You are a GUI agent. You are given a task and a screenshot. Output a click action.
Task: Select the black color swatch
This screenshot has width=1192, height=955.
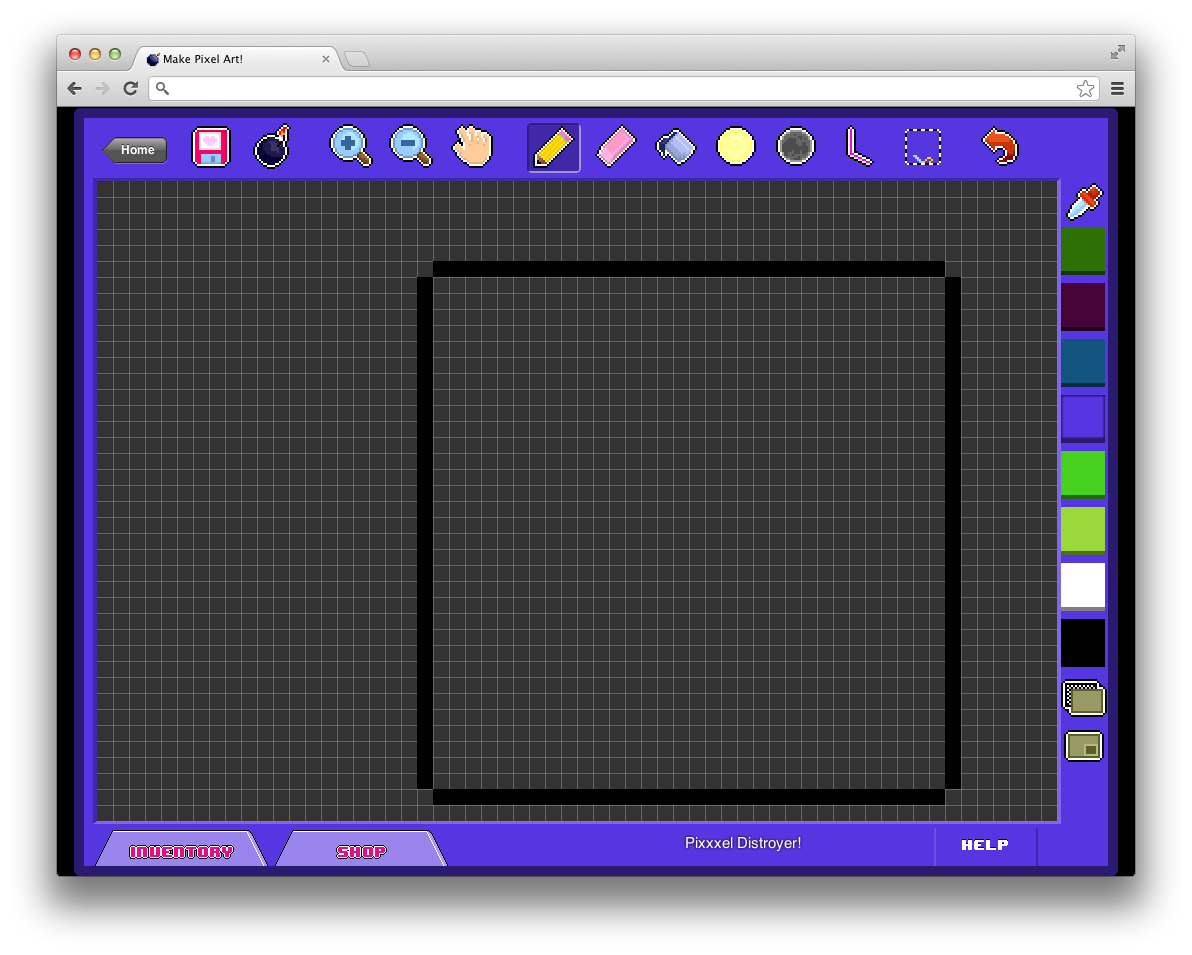(1083, 642)
